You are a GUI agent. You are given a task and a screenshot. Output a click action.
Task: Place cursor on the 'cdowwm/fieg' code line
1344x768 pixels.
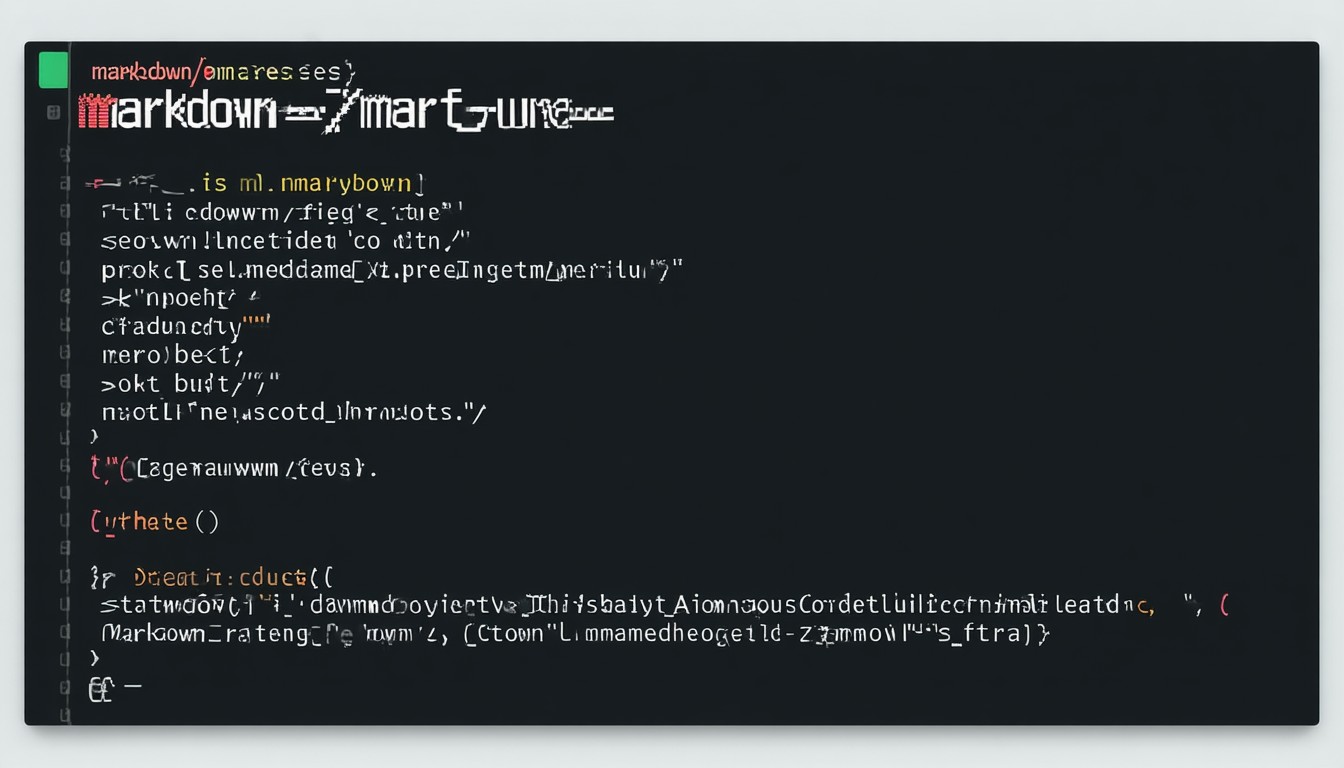pyautogui.click(x=282, y=212)
